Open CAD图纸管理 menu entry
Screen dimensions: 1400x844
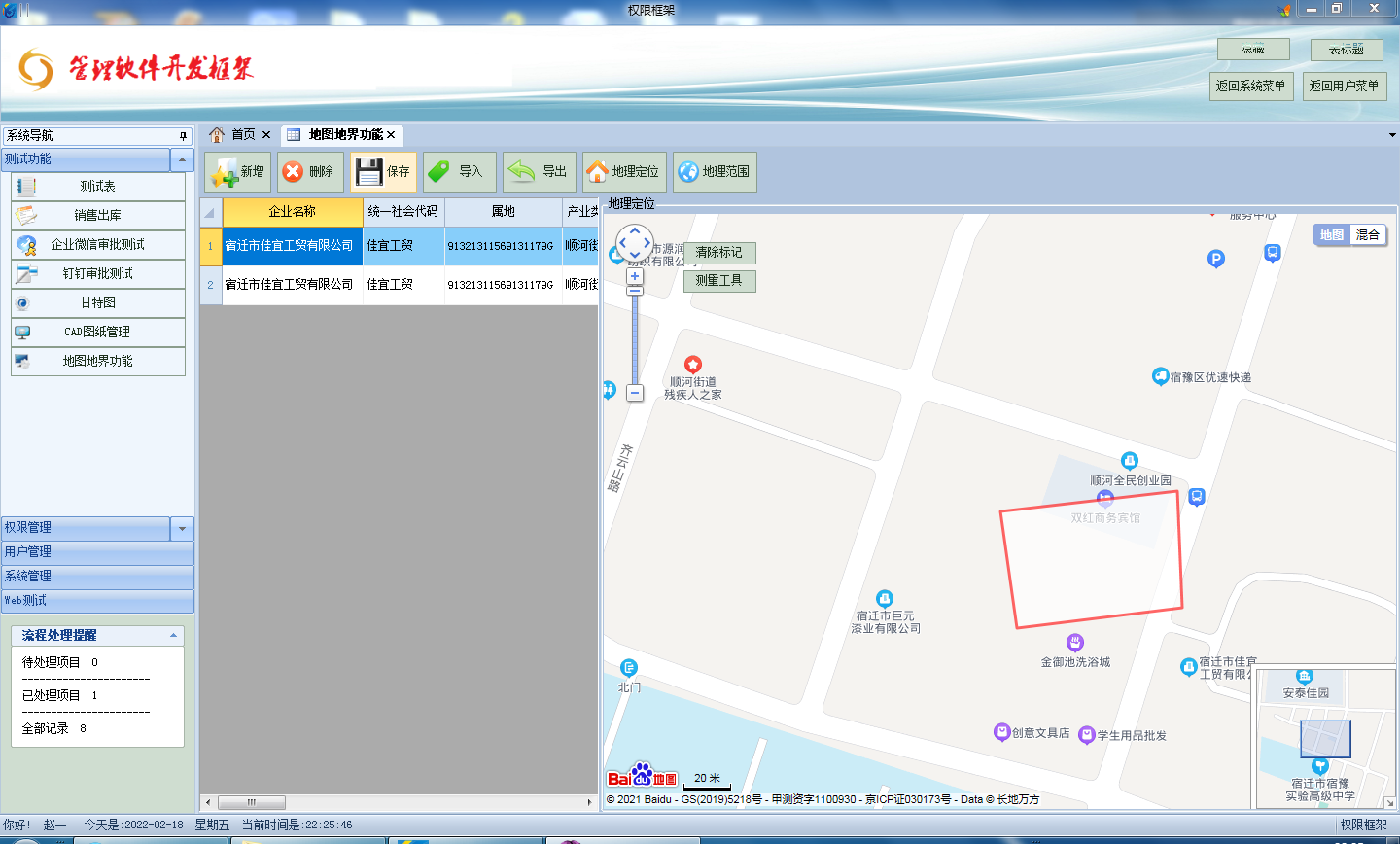coord(97,333)
